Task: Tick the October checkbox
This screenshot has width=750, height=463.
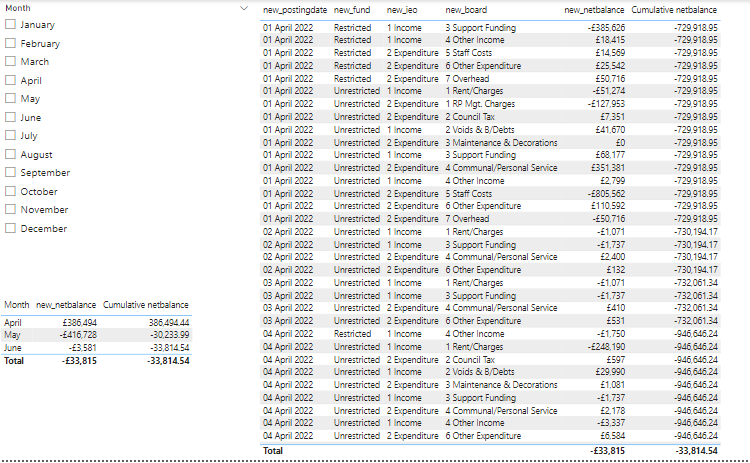Action: point(10,191)
